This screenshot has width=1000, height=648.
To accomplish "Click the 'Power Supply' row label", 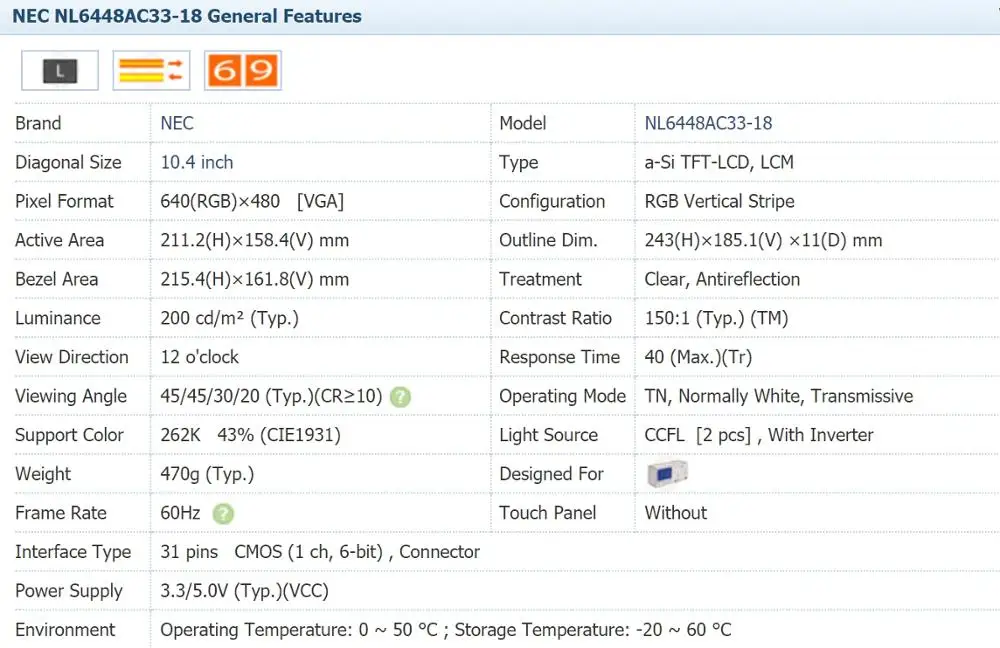I will click(69, 591).
